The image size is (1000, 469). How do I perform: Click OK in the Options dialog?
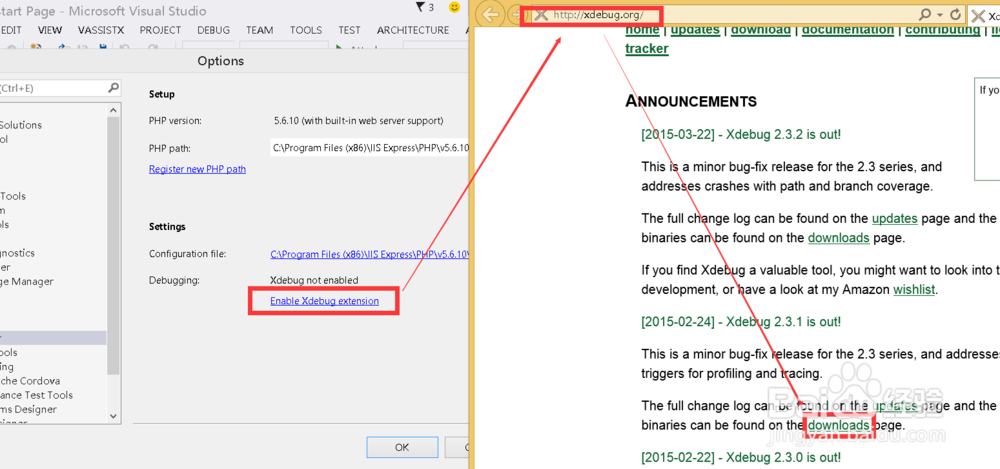[402, 447]
